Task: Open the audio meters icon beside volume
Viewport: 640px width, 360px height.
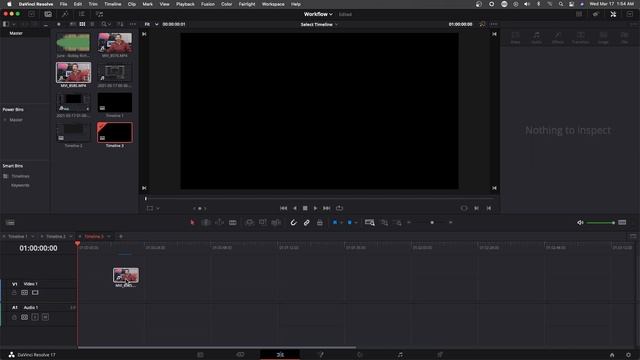Action: (x=622, y=222)
